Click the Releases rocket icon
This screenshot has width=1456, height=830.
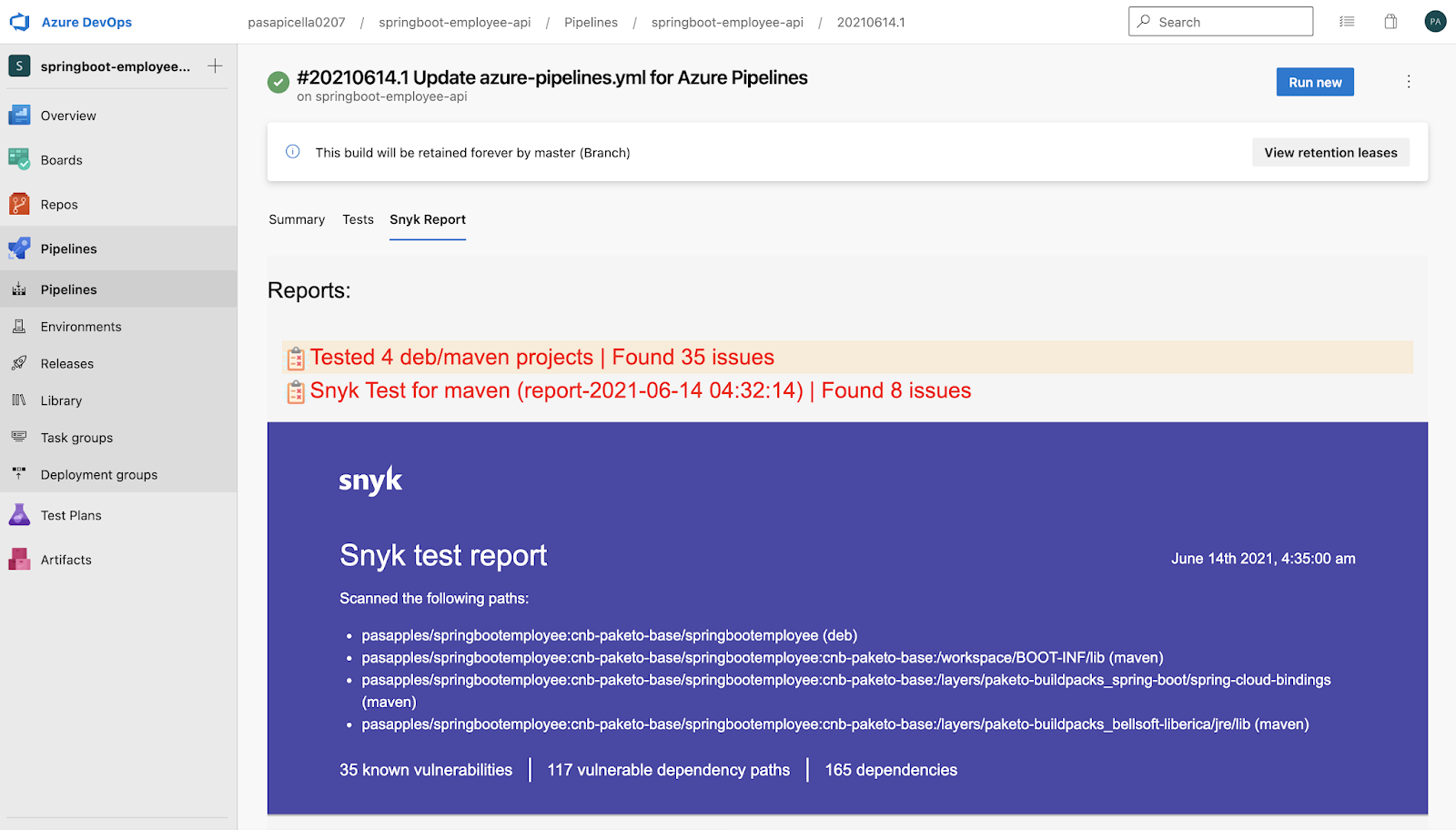coord(19,363)
